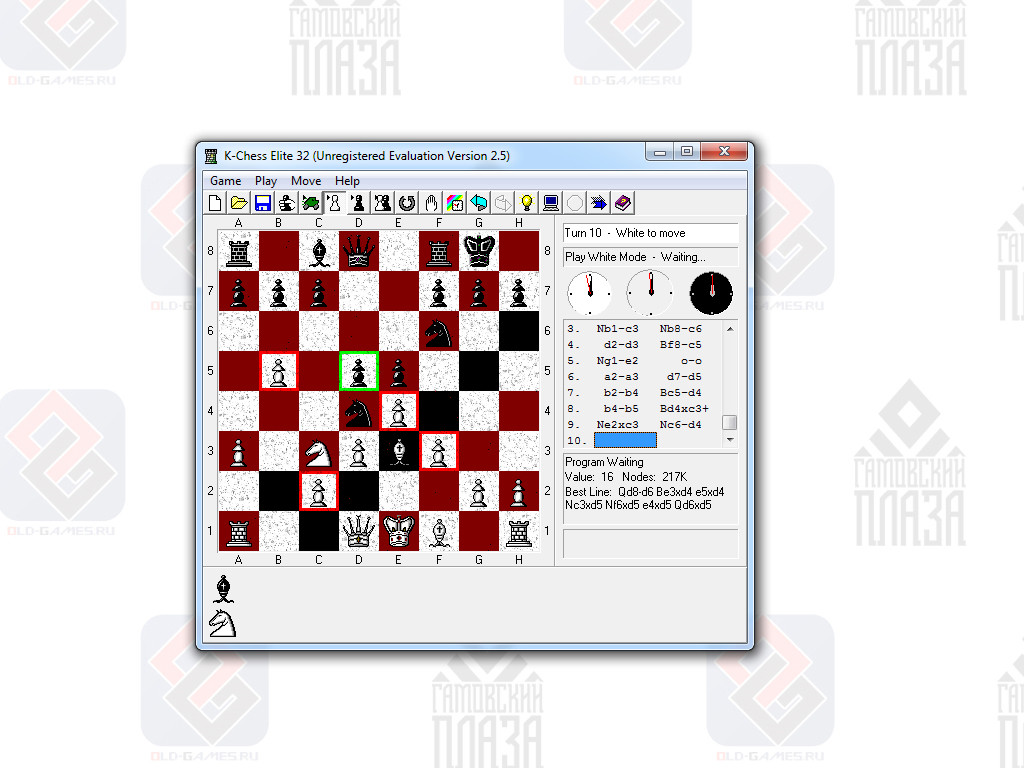Screen dimensions: 1024x768
Task: Click the empty black square on g5
Action: tap(479, 371)
